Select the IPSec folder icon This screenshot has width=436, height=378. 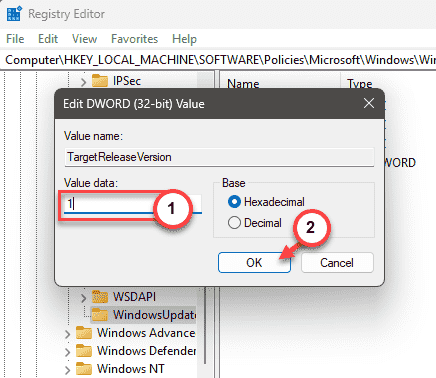[x=100, y=81]
